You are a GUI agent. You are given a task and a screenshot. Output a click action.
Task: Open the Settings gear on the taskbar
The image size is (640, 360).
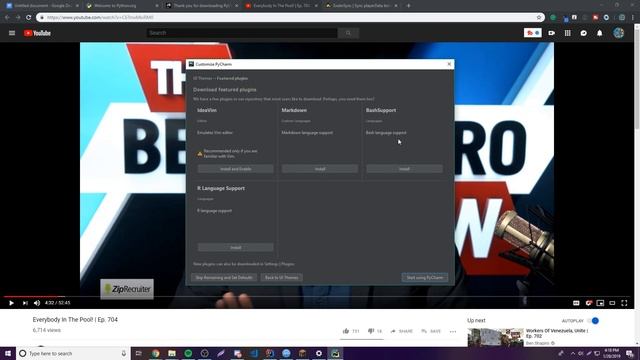click(319, 353)
